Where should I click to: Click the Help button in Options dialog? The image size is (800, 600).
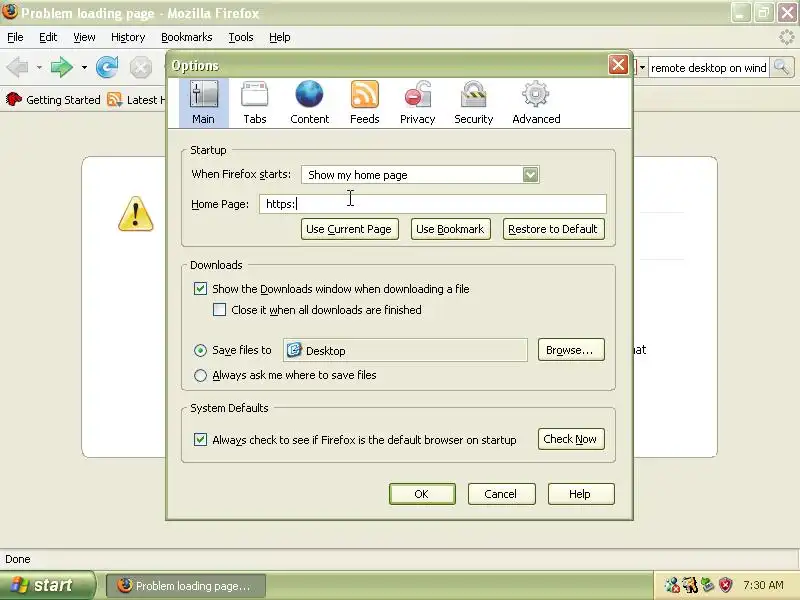(x=581, y=494)
